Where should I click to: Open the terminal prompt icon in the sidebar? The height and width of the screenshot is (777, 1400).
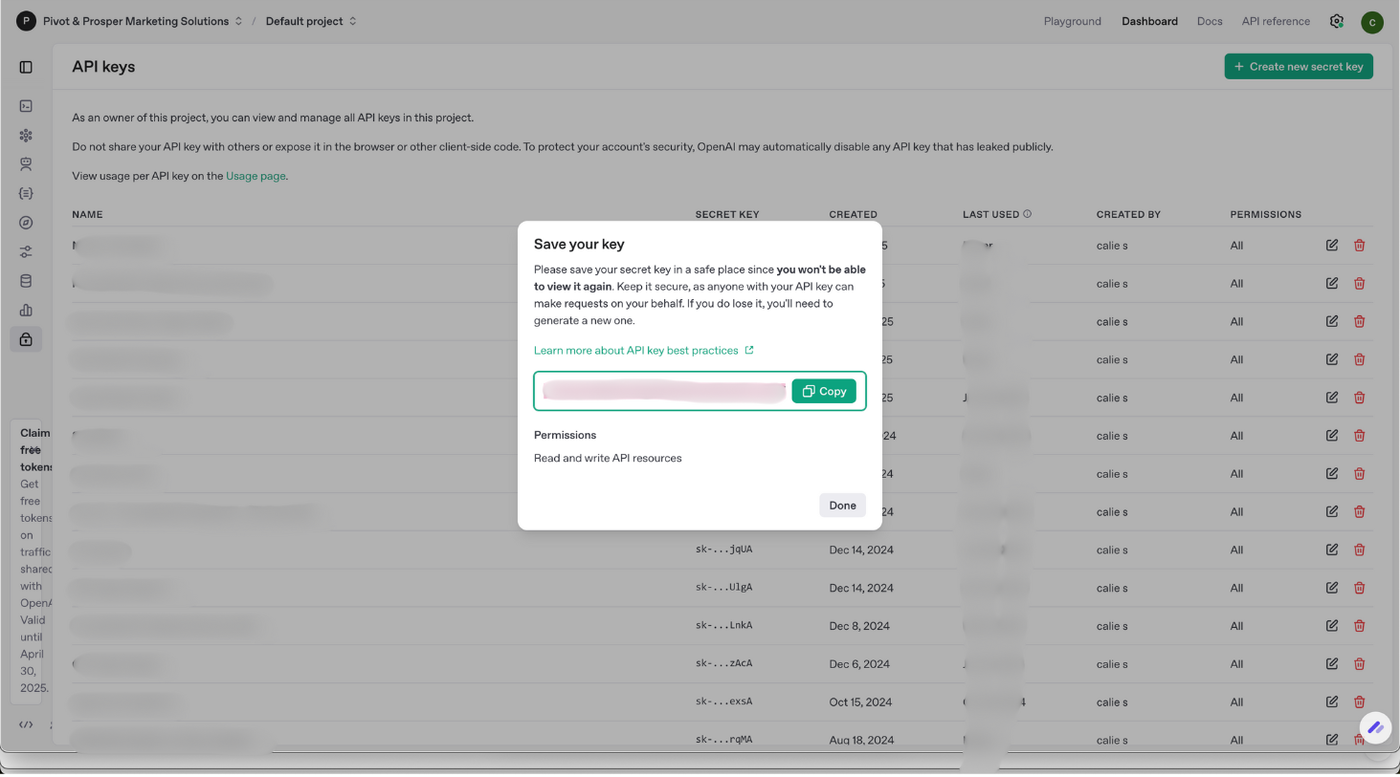coord(26,106)
